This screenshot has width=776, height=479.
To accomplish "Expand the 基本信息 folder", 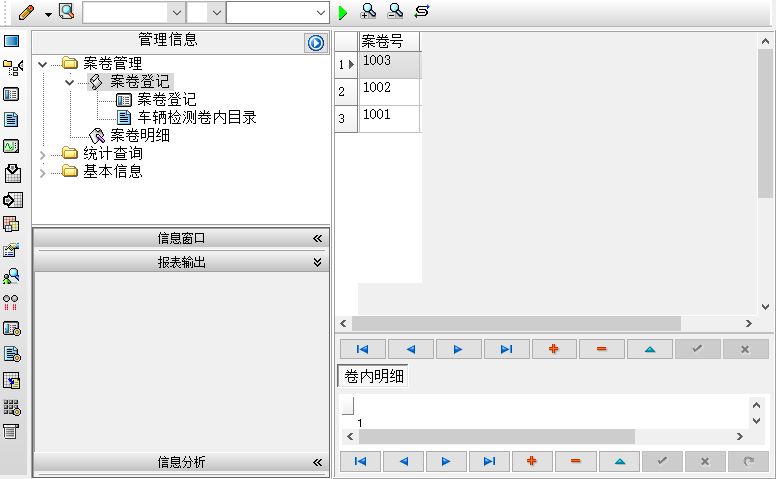I will (43, 173).
